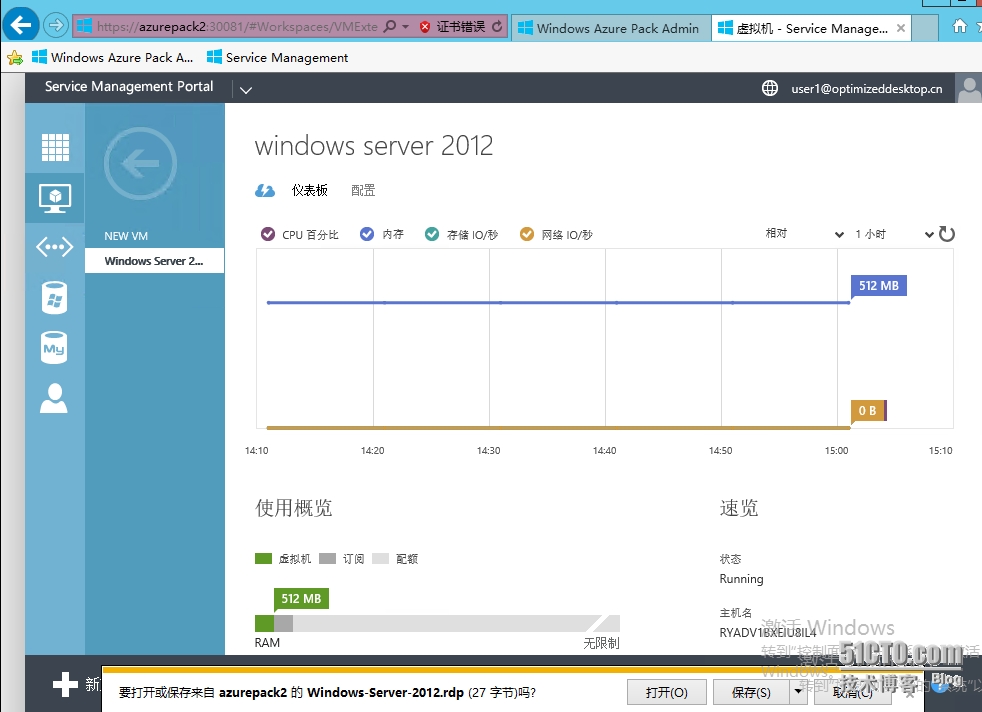Image resolution: width=982 pixels, height=712 pixels.
Task: Click the 0 B chart data label
Action: (867, 411)
